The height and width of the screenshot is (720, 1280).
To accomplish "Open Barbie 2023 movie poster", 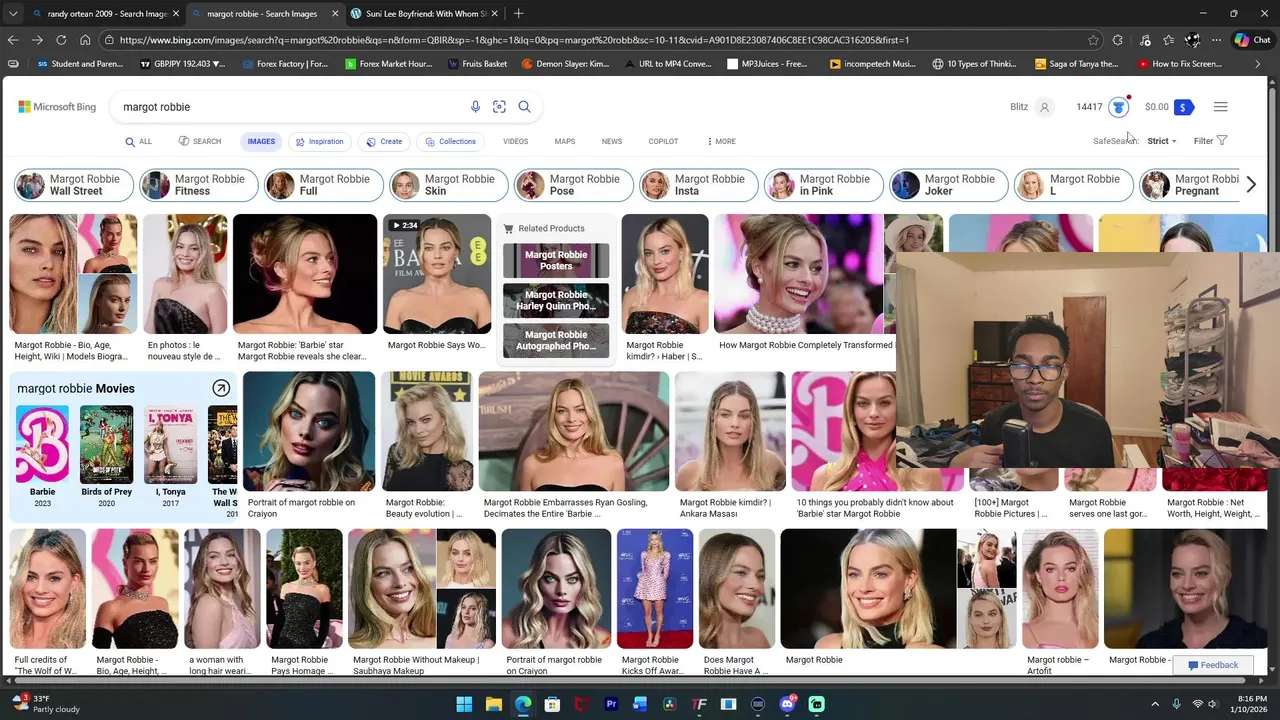I will point(42,445).
